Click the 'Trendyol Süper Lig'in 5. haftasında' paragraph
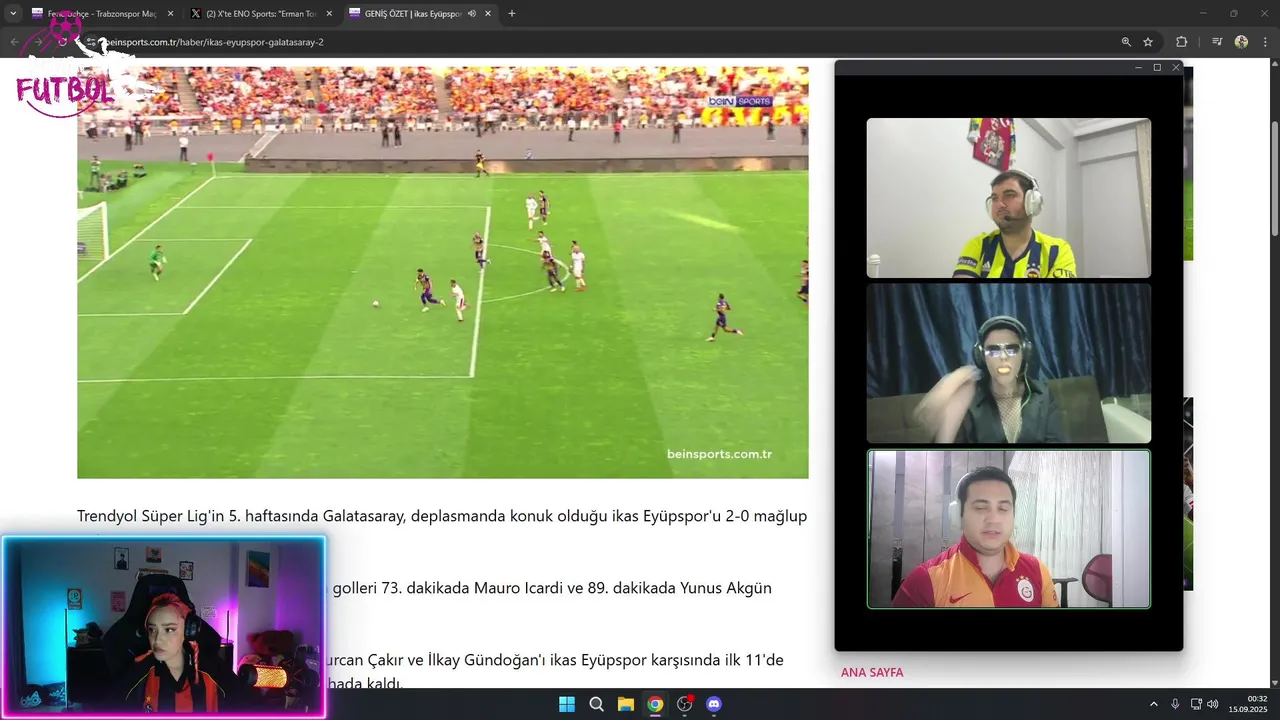 coord(442,516)
